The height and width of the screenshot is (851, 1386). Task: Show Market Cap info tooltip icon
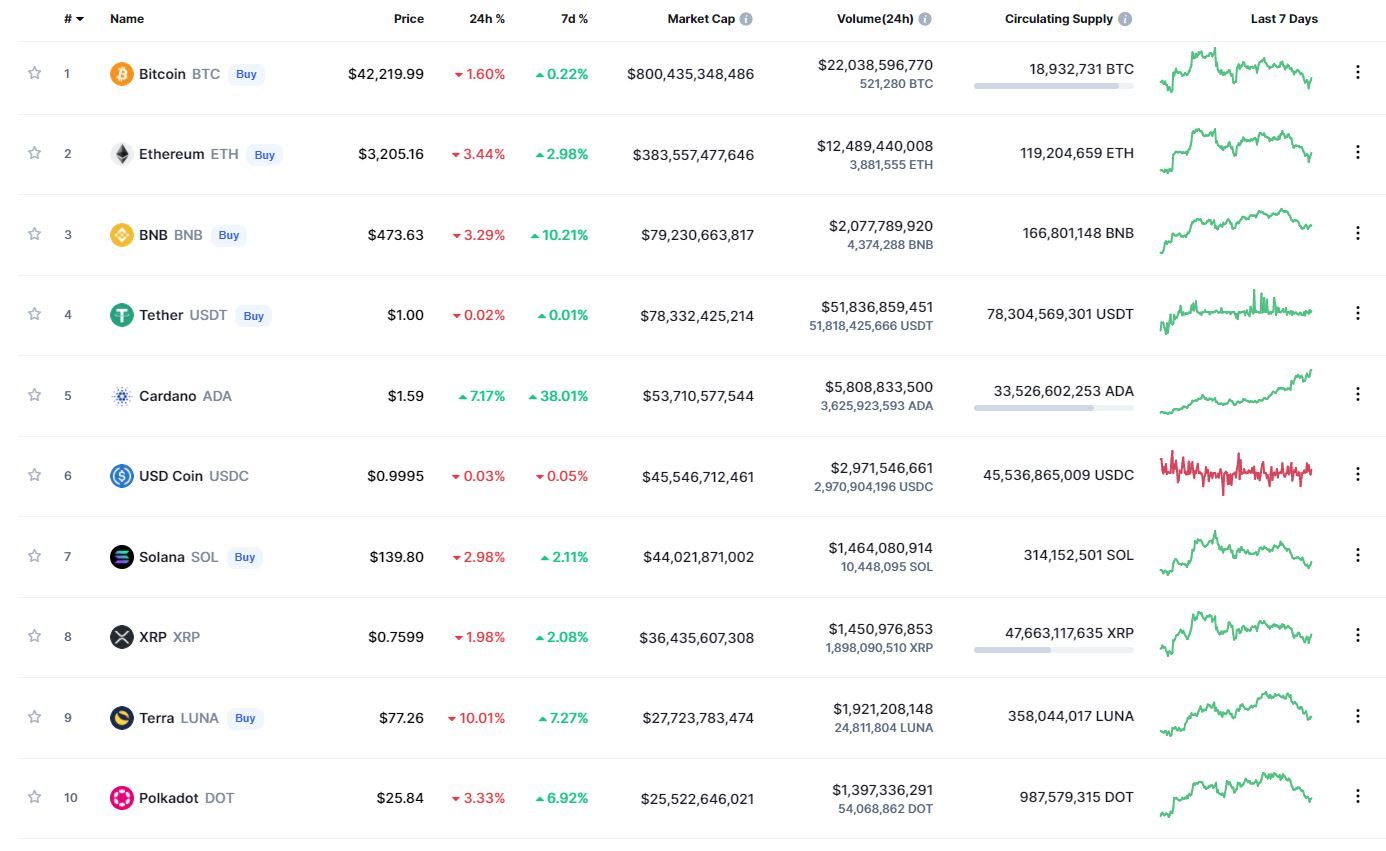tap(746, 19)
